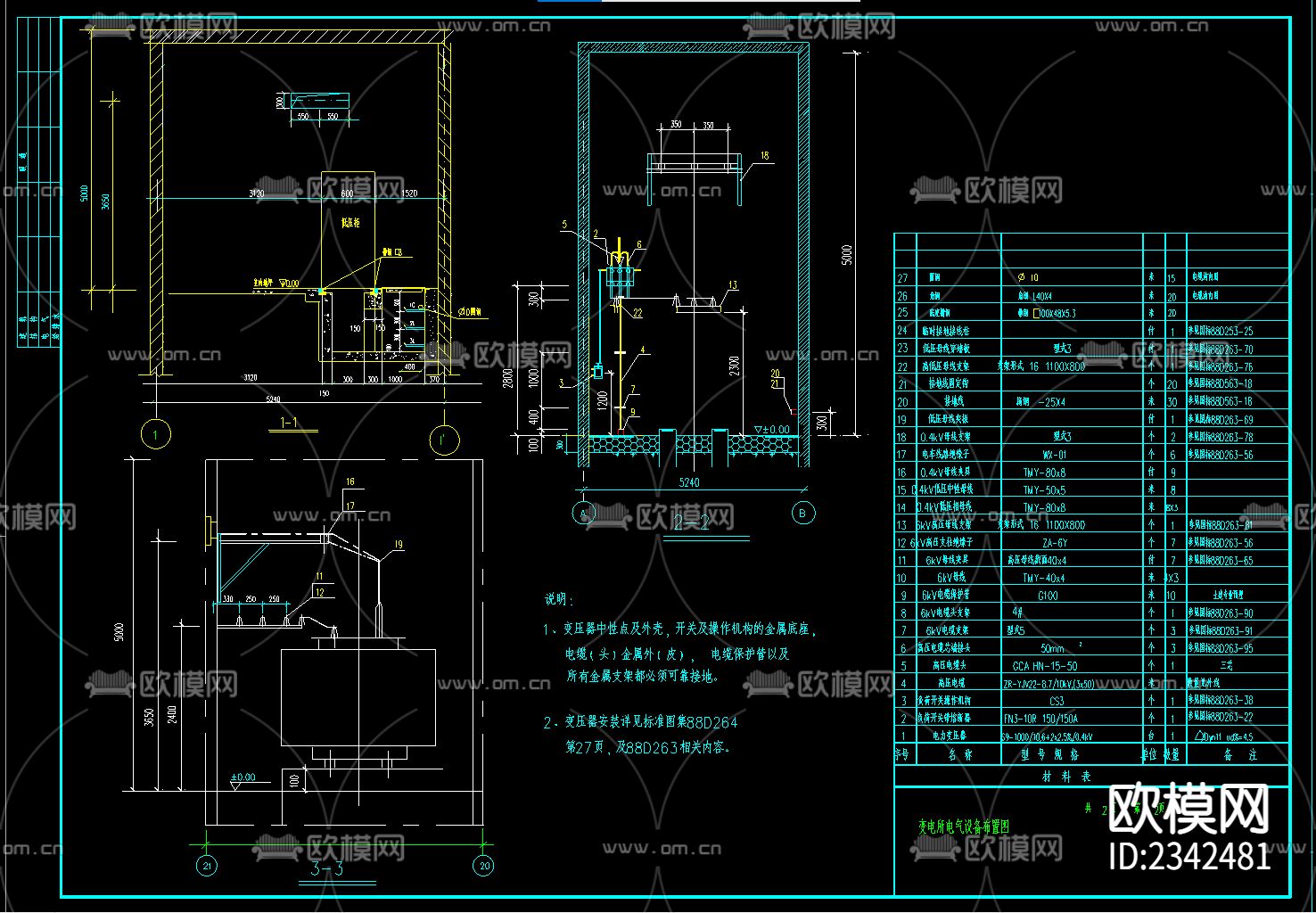The width and height of the screenshot is (1316, 913).
Task: Select the '说明:' notes heading
Action: 559,600
